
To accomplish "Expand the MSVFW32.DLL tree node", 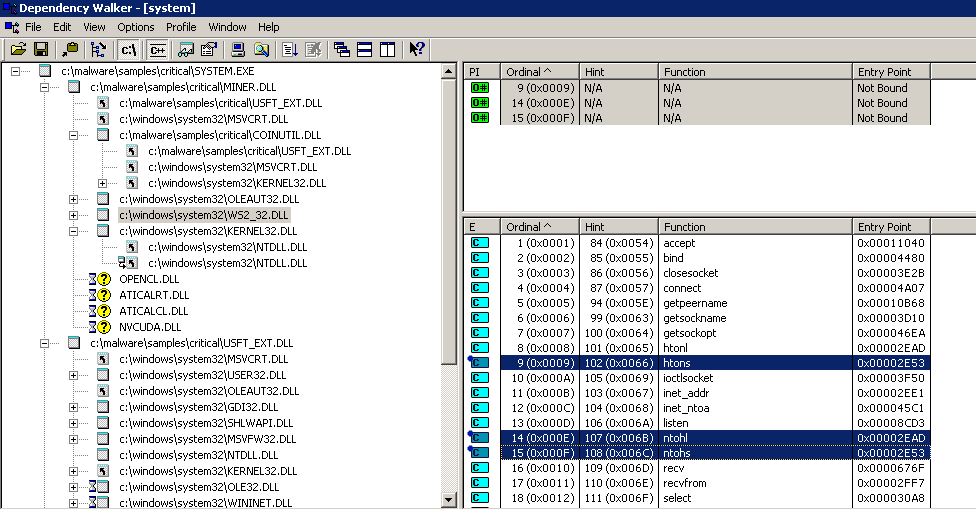I will click(x=73, y=439).
